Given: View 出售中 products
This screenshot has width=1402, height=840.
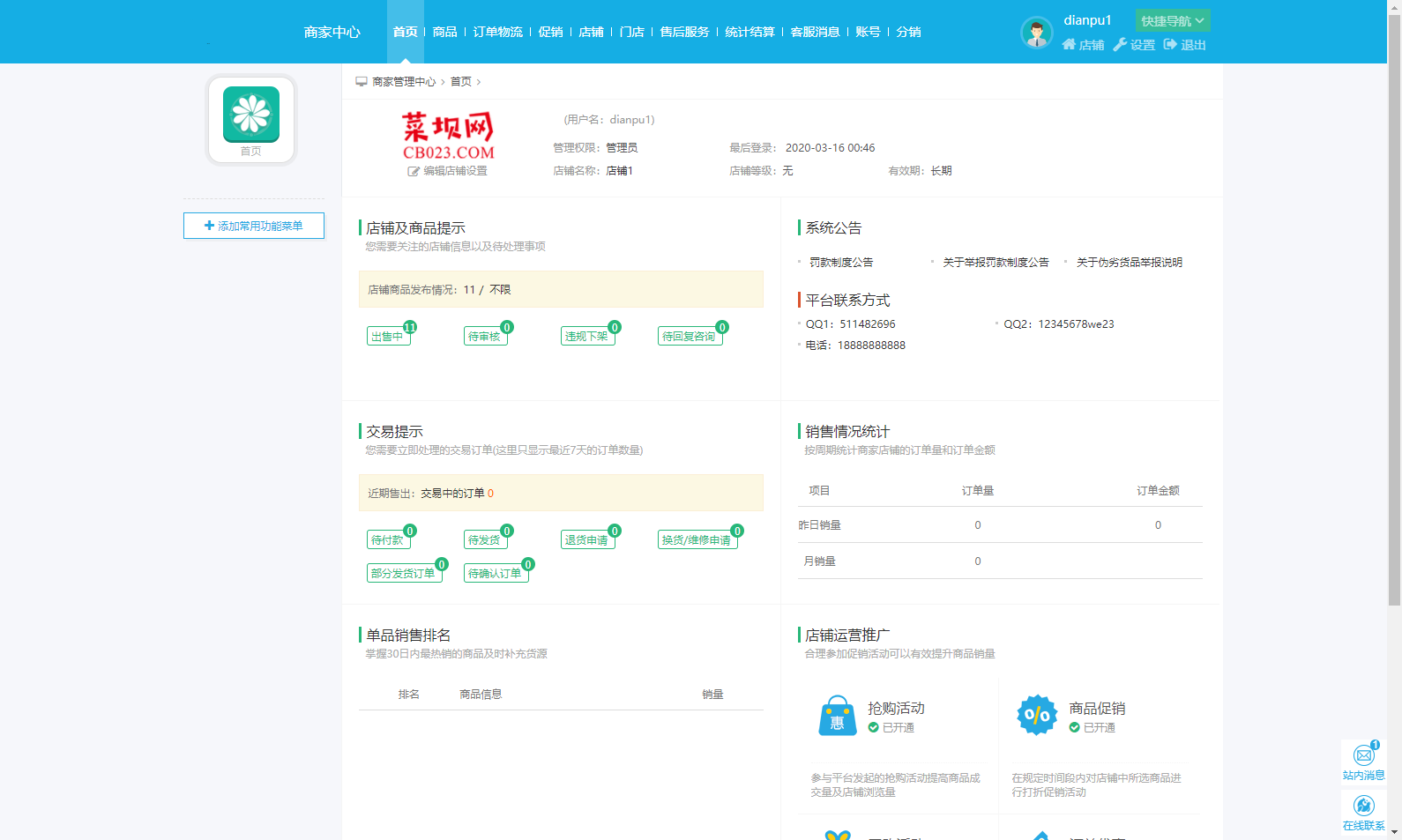Looking at the screenshot, I should coord(389,336).
